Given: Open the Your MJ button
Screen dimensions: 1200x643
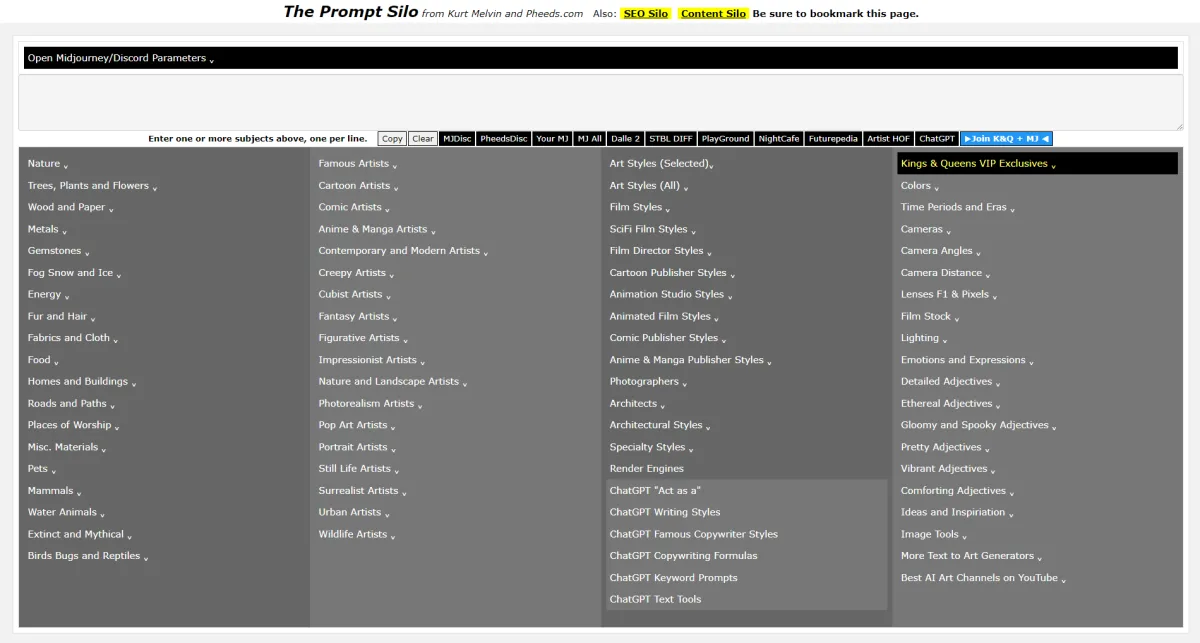Looking at the screenshot, I should pos(552,139).
